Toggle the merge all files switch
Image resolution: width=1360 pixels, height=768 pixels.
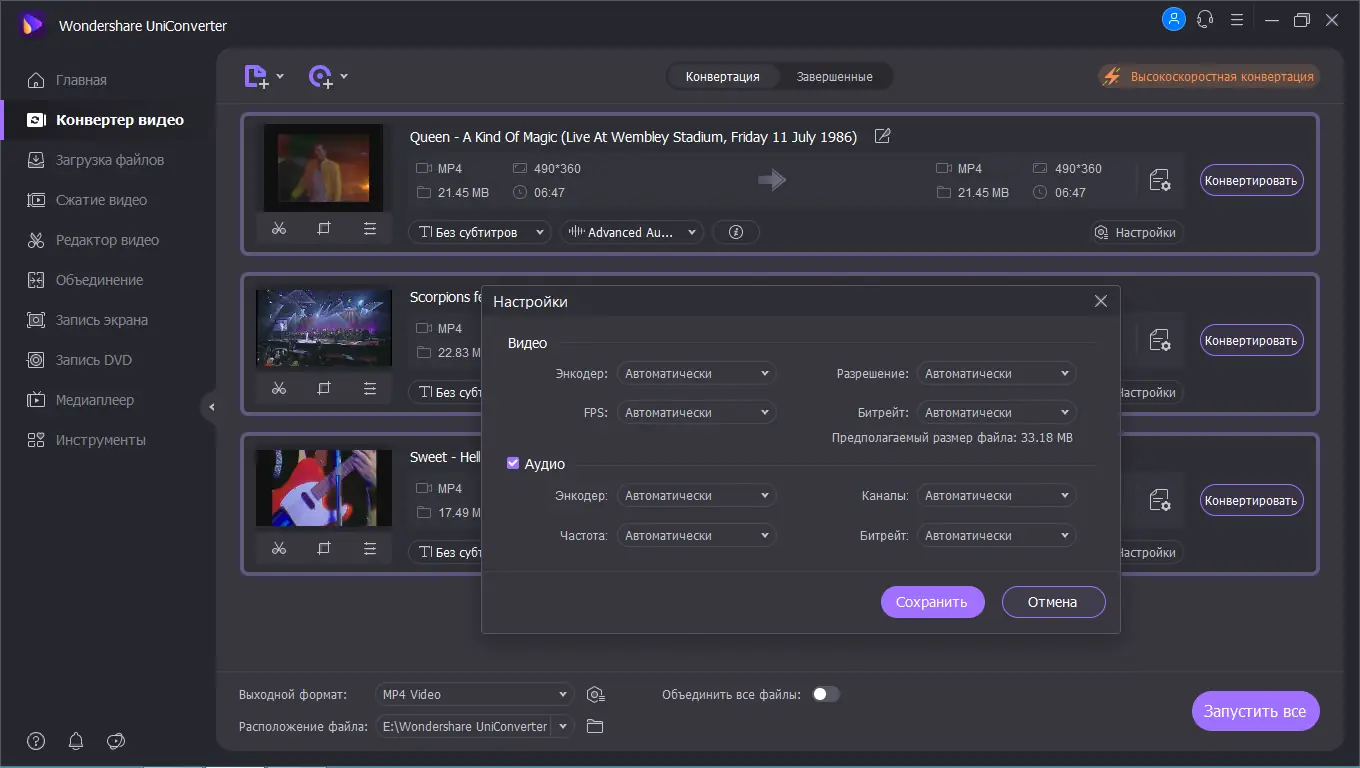[825, 694]
